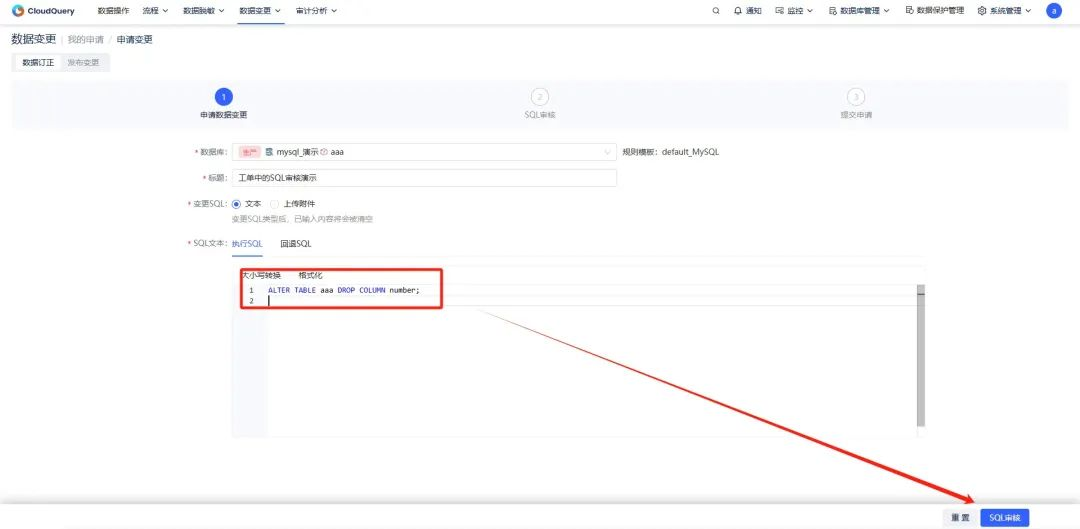Select the 文本 radio option
Screen dimensions: 1080x529
[x=236, y=204]
